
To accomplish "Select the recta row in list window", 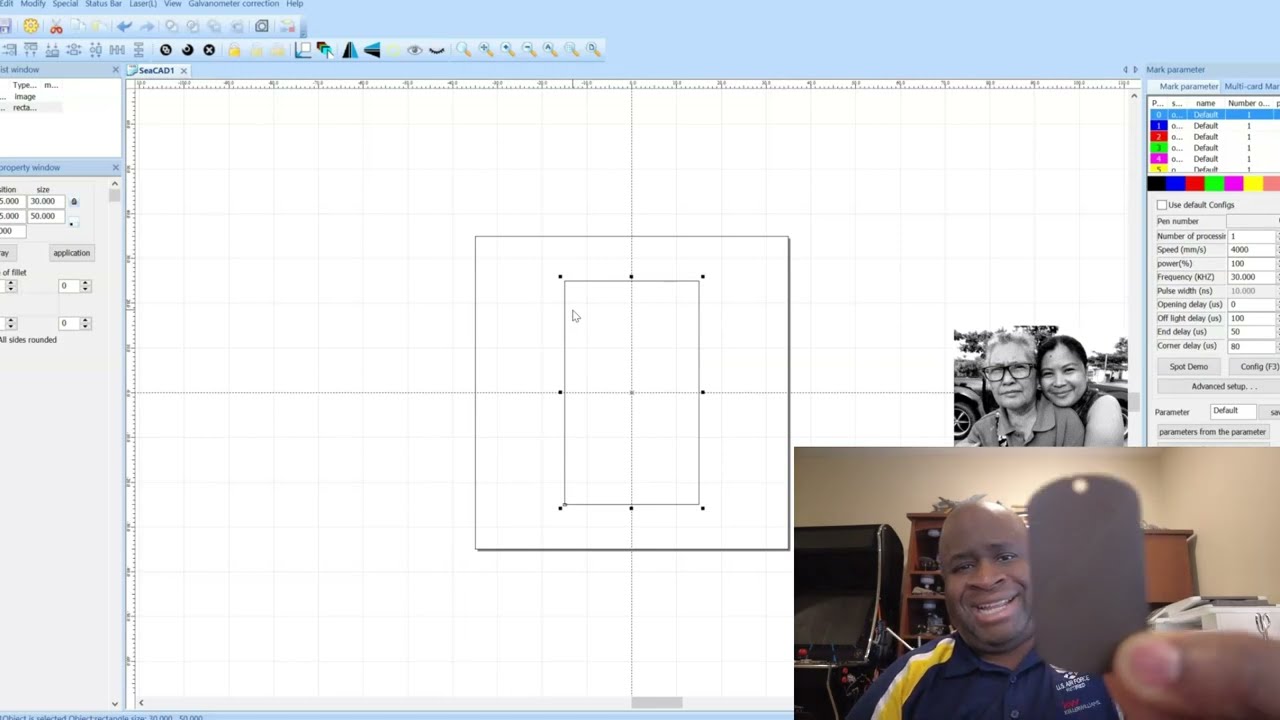I will [30, 108].
